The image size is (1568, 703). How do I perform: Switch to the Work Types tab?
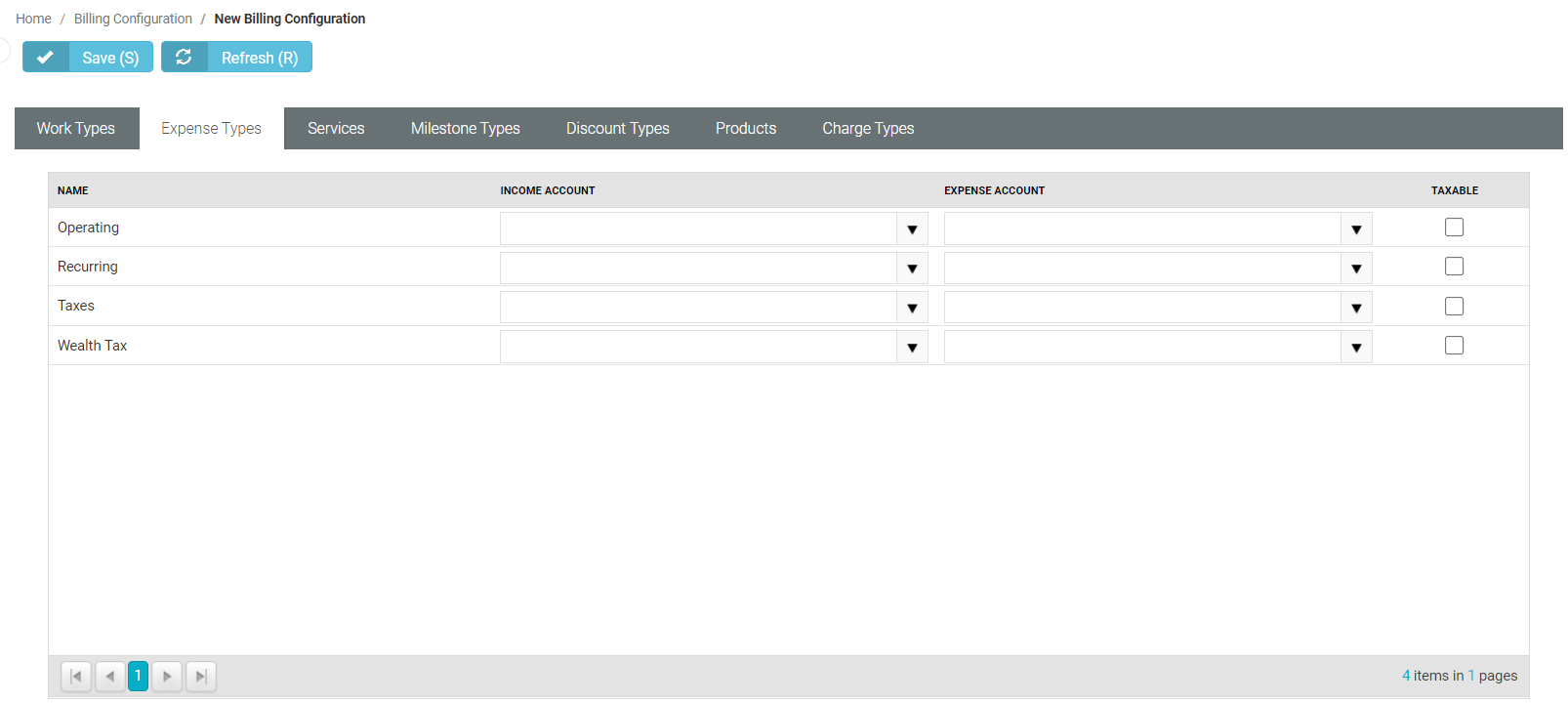coord(76,129)
